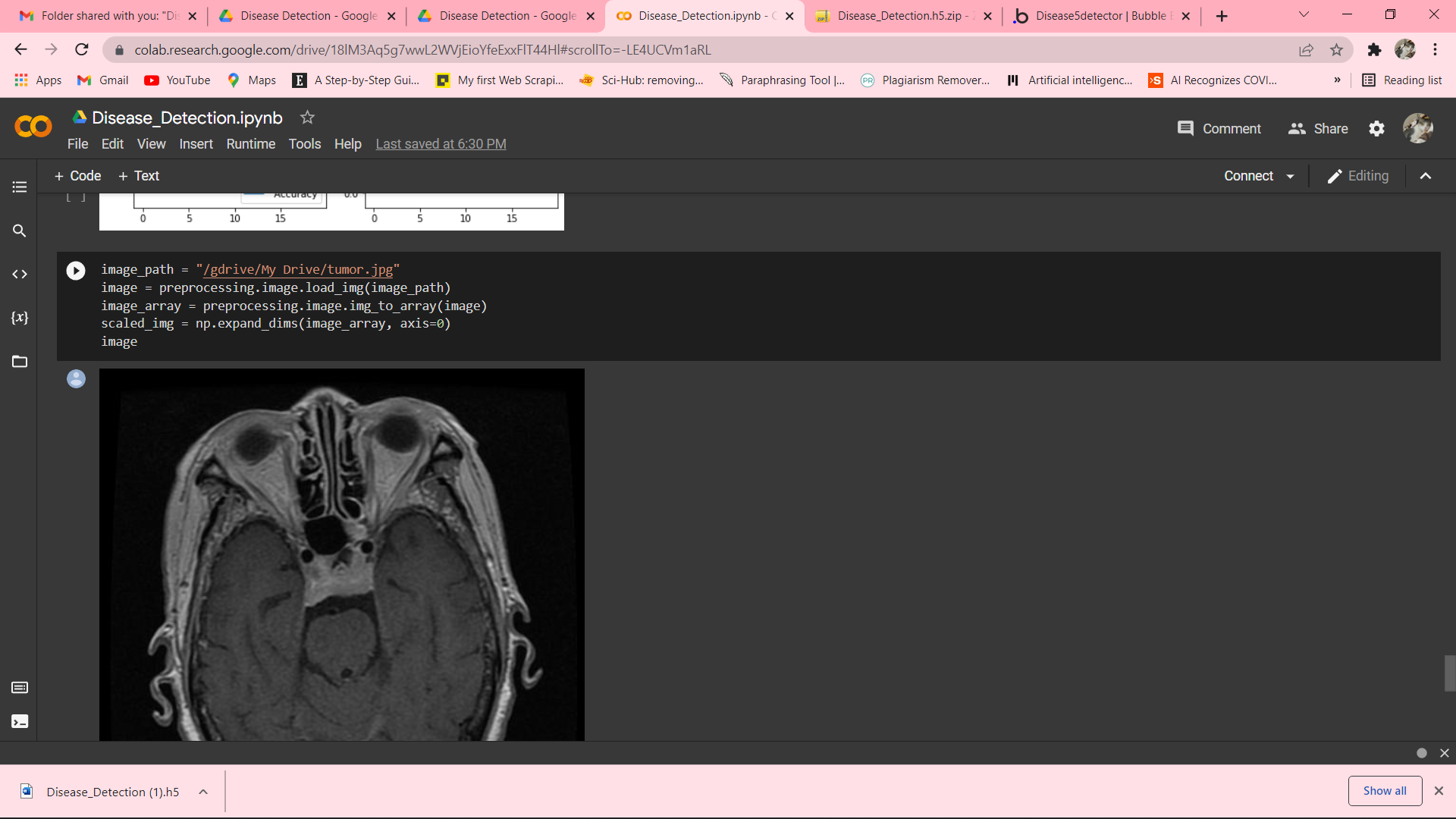Open the Runtime menu
This screenshot has height=819, width=1456.
pos(250,144)
